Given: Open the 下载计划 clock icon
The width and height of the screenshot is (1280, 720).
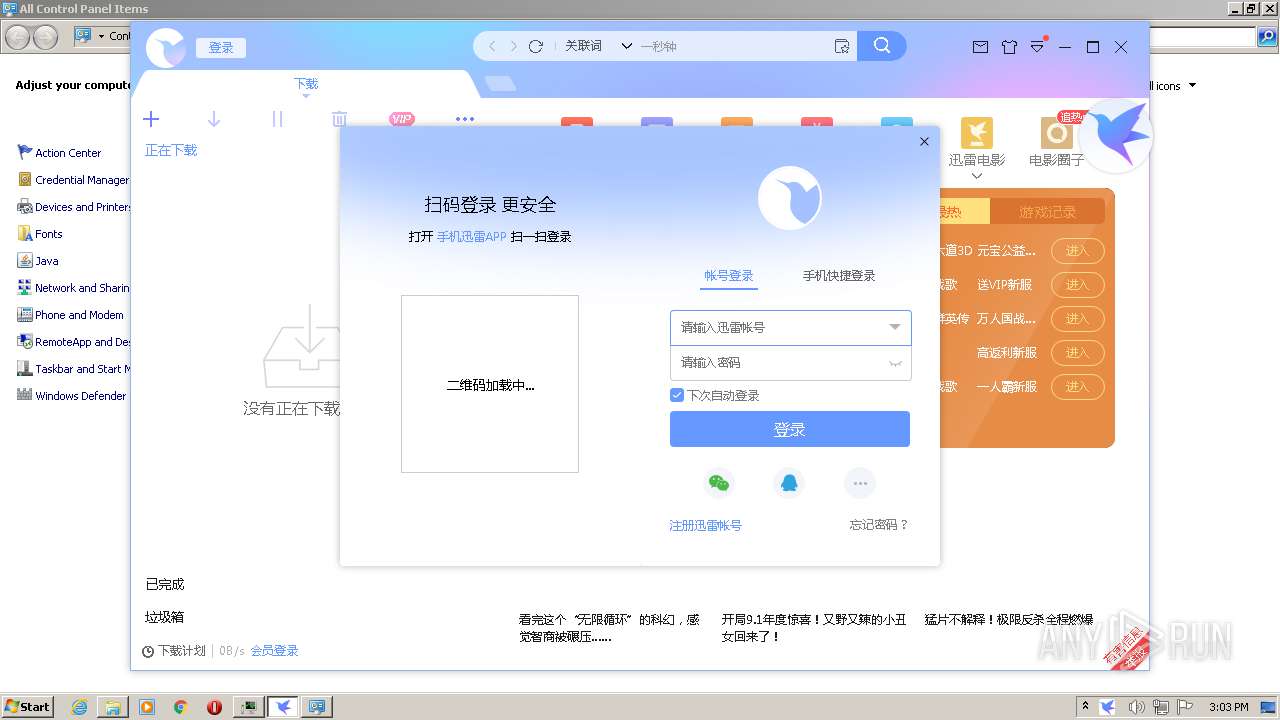Looking at the screenshot, I should pyautogui.click(x=148, y=651).
